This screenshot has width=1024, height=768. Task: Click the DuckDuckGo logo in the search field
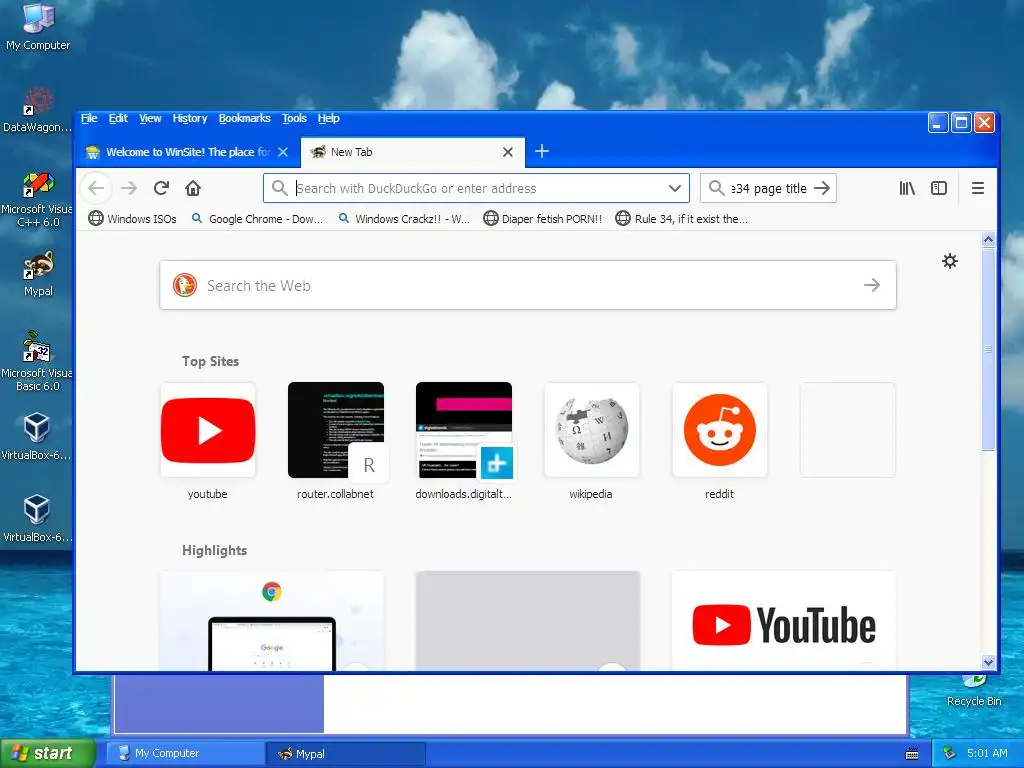pyautogui.click(x=185, y=285)
